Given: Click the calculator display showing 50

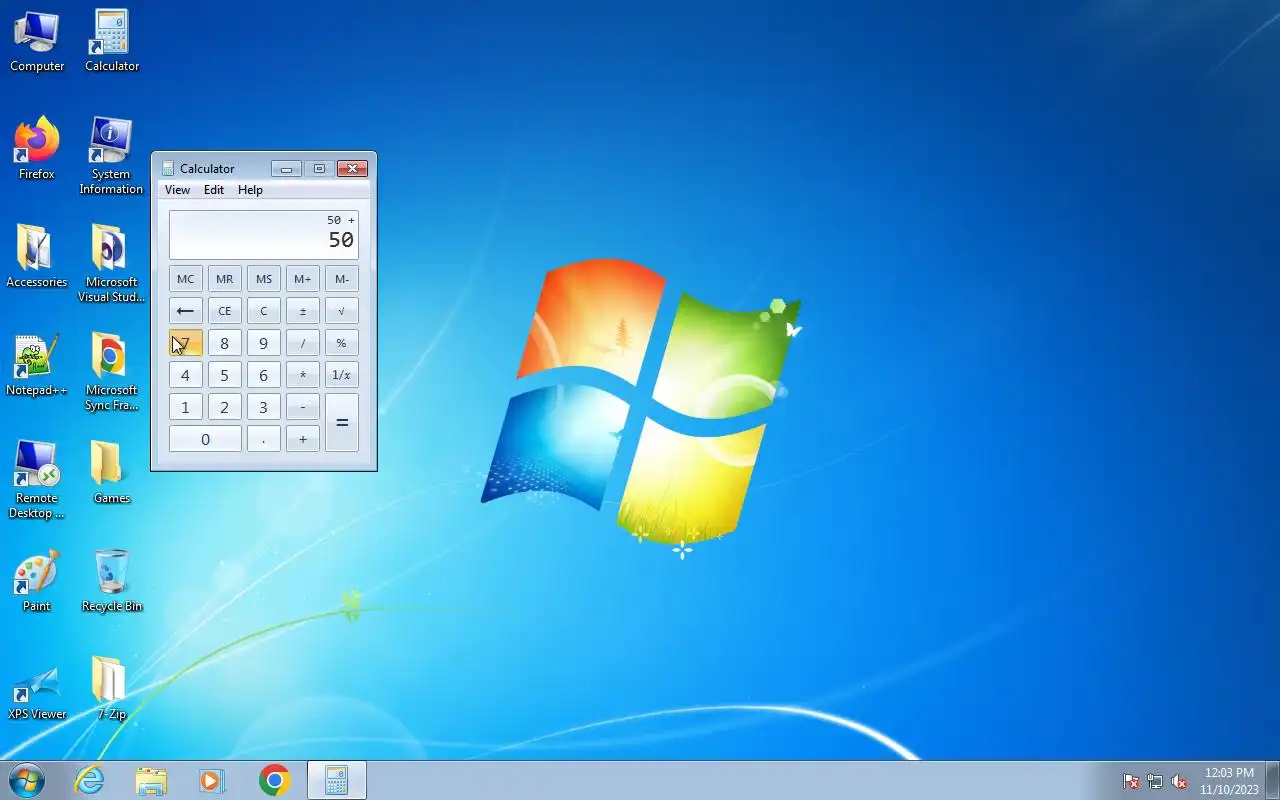Looking at the screenshot, I should tap(263, 235).
